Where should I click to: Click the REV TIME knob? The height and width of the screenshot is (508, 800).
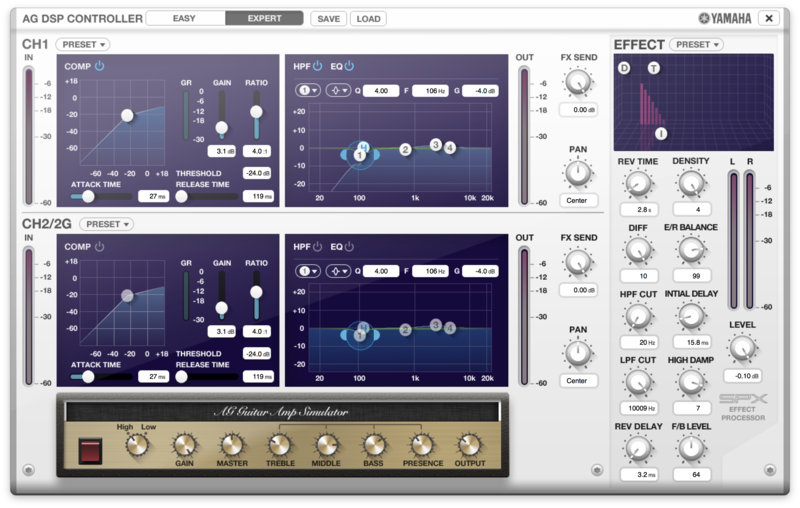coord(637,183)
